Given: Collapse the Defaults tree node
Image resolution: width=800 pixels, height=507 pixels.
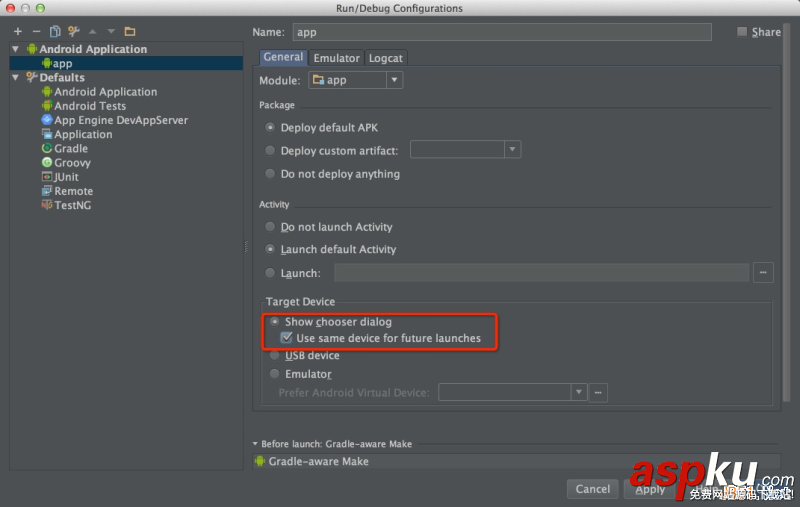Looking at the screenshot, I should pos(15,78).
